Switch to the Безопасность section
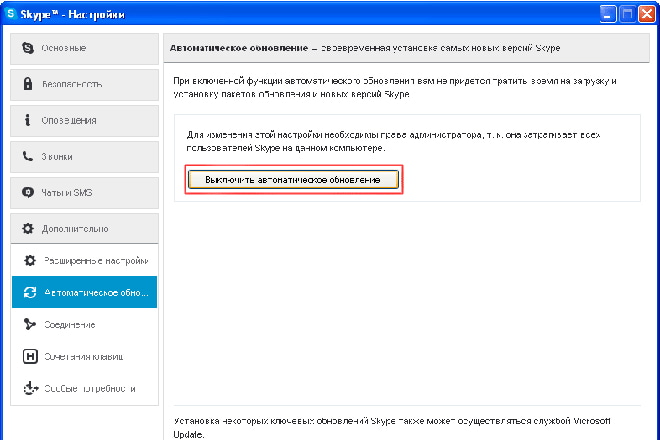The image size is (660, 440). (84, 84)
